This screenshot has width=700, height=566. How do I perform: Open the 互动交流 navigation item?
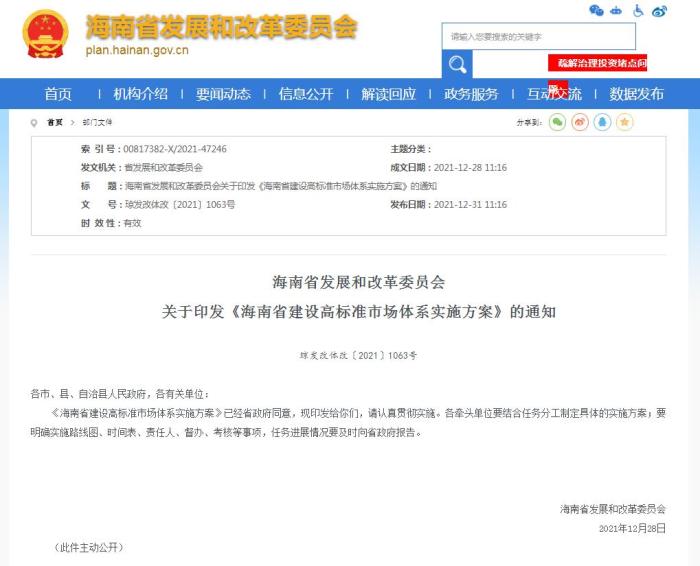[x=554, y=94]
